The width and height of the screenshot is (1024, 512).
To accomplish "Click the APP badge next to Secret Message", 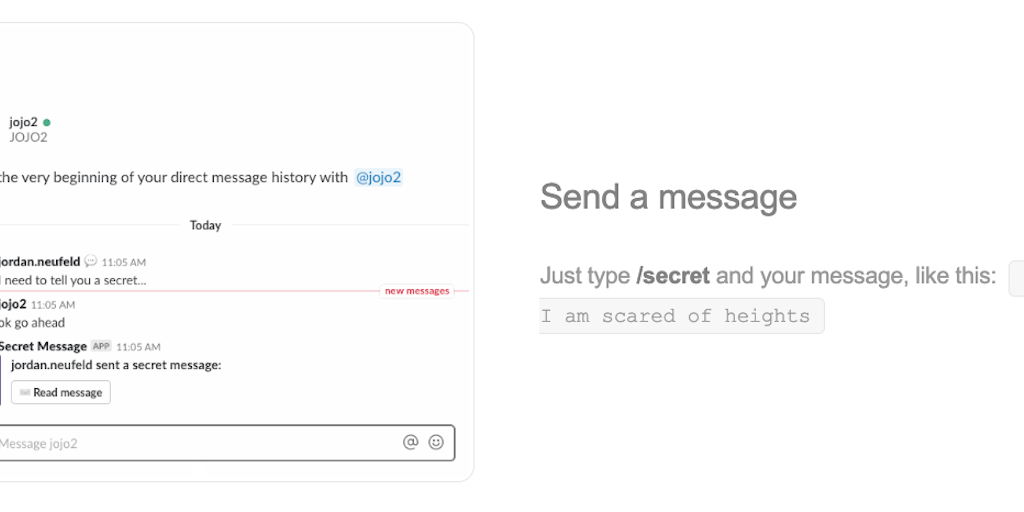I will [101, 346].
